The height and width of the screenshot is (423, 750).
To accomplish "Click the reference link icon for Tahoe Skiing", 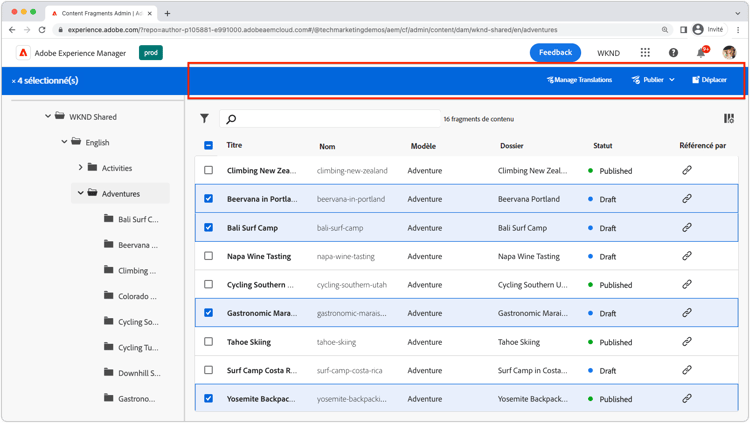I will 687,342.
